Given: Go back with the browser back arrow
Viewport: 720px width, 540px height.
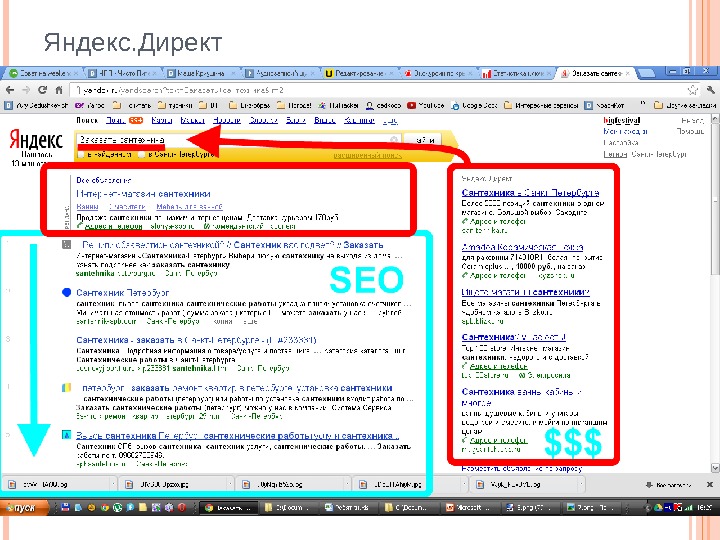Looking at the screenshot, I should (11, 90).
